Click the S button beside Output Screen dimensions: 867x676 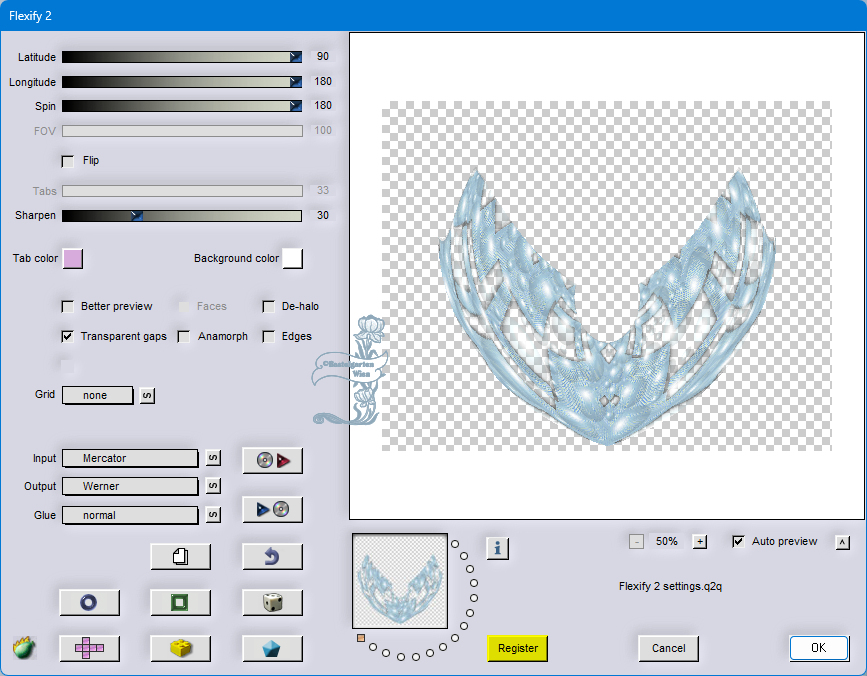(213, 486)
